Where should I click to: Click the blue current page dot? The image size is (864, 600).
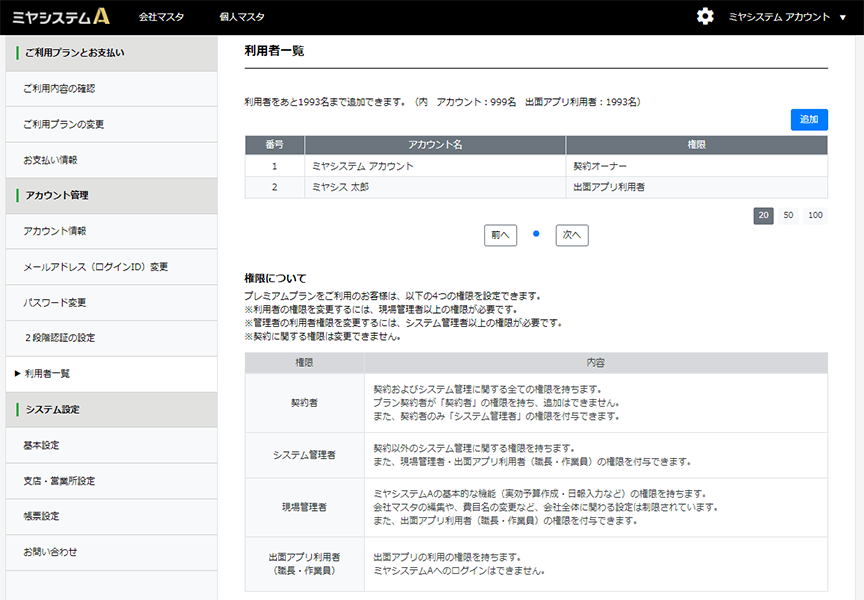[536, 234]
